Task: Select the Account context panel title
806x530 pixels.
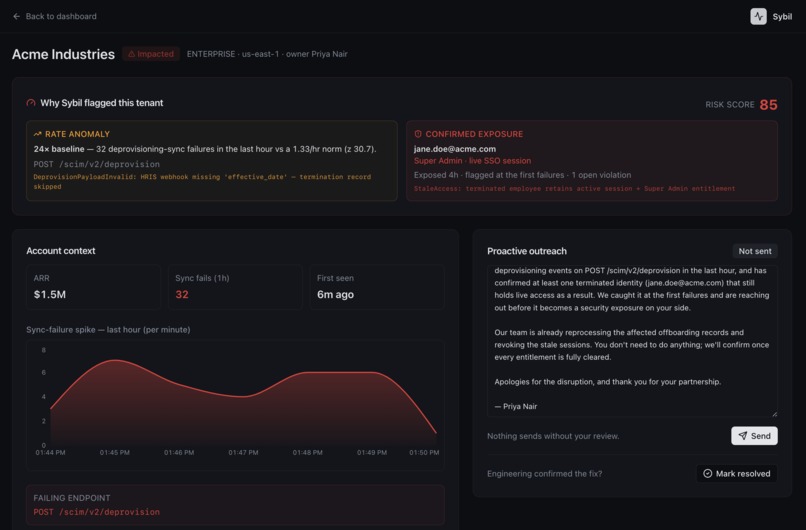Action: click(61, 251)
